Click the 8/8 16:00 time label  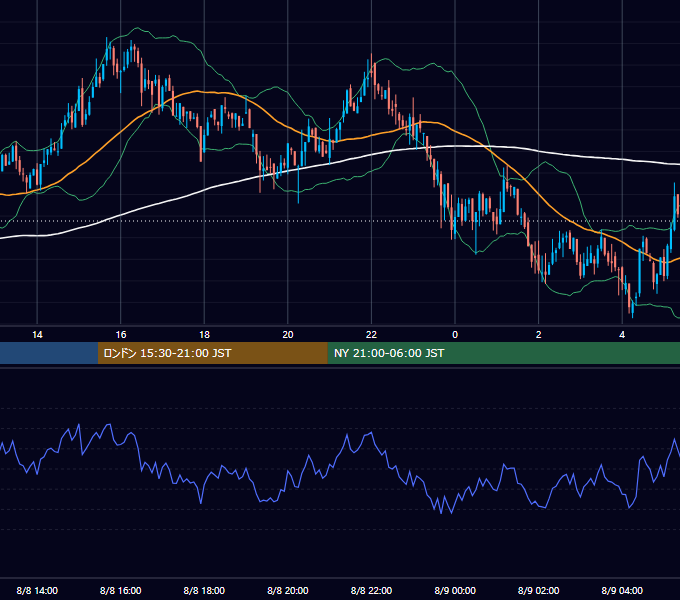pos(121,590)
